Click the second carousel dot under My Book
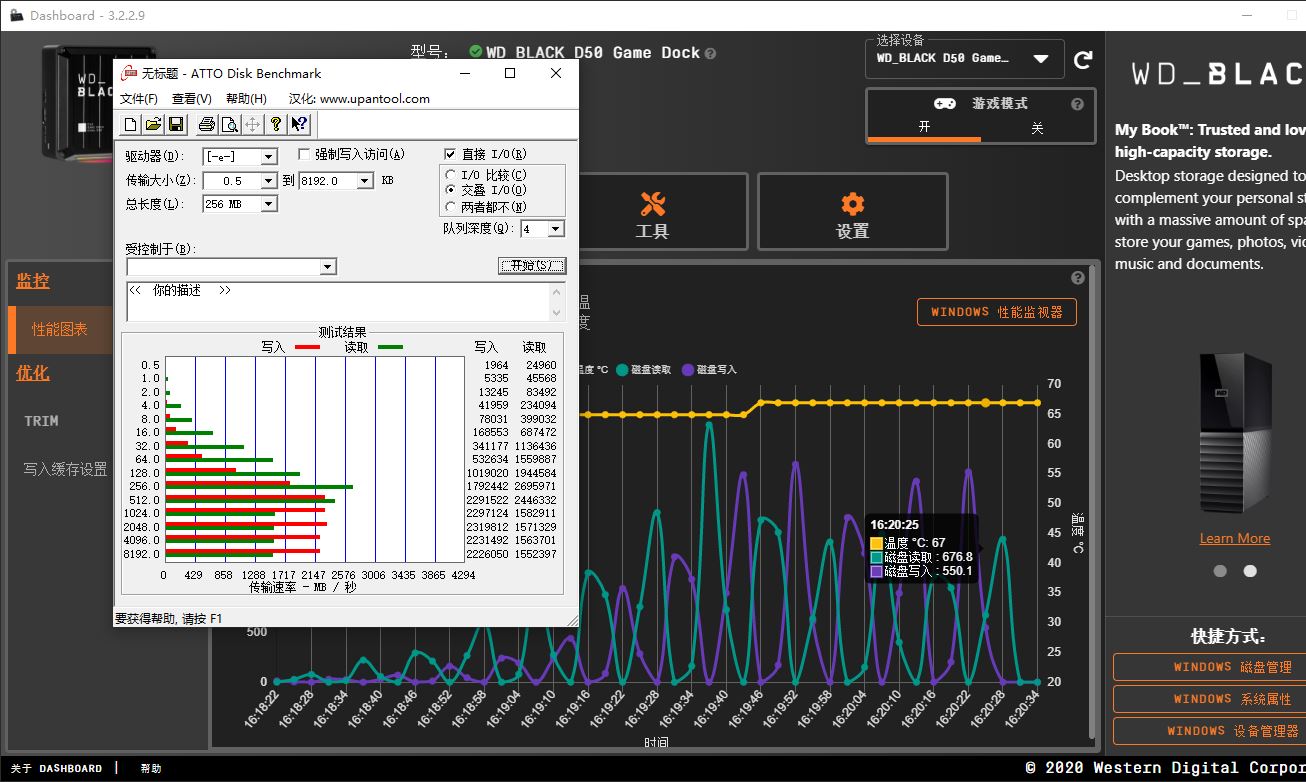The image size is (1306, 782). (1250, 571)
